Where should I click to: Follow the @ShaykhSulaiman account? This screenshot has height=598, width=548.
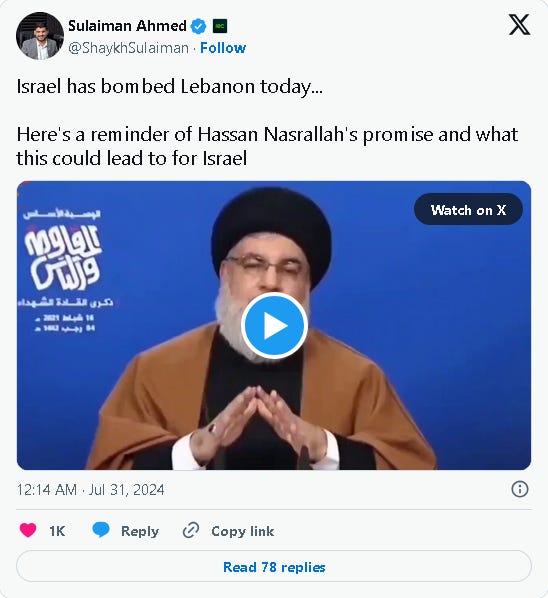tap(223, 48)
